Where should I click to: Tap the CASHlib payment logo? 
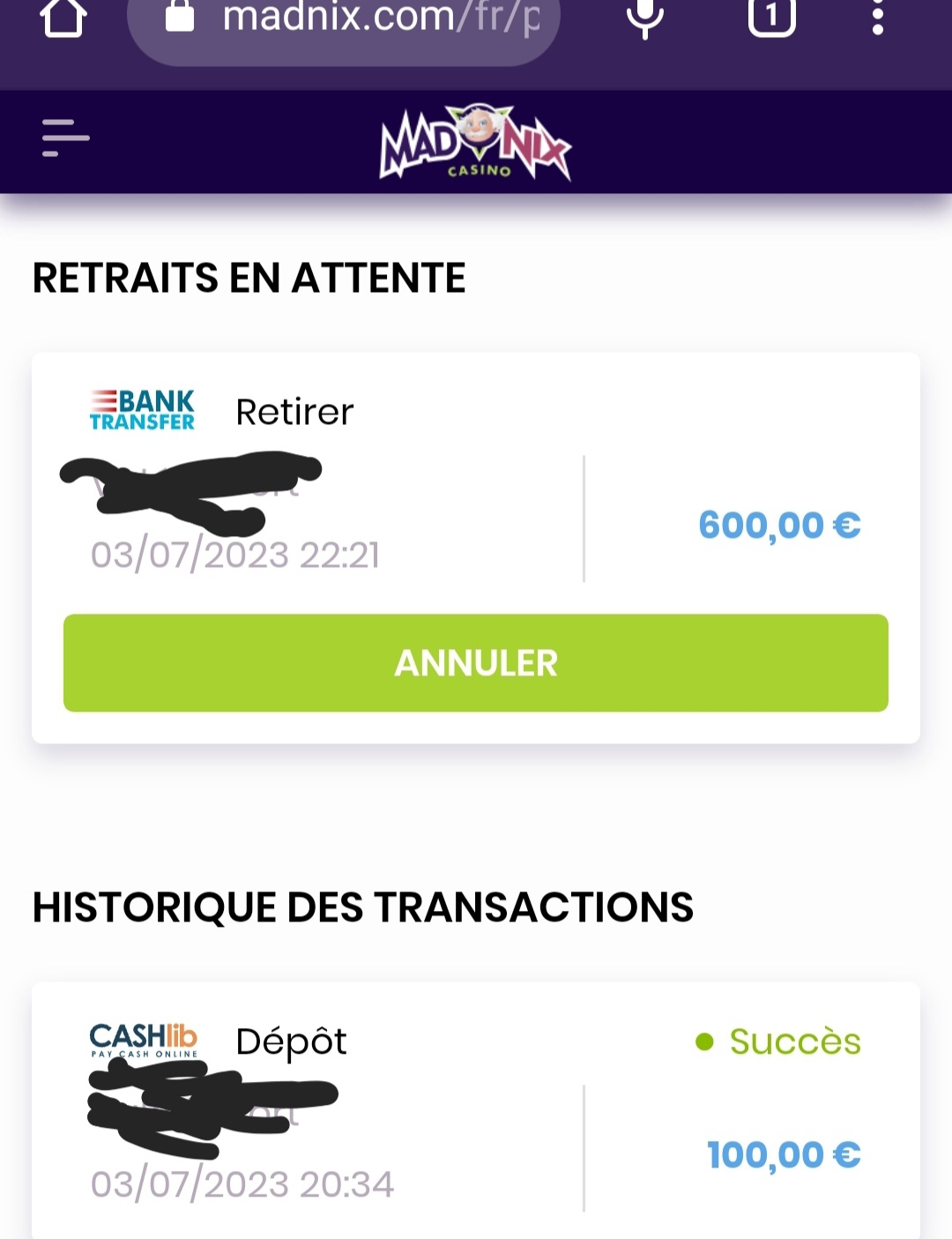[x=144, y=1040]
